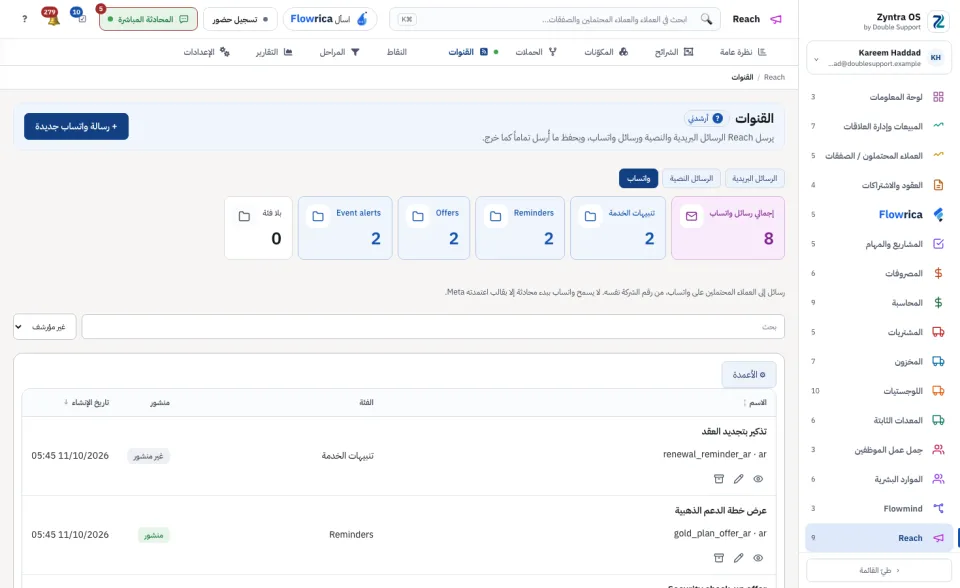Click the Reach breadcrumb link
Viewport: 960px width, 588px height.
tap(774, 77)
